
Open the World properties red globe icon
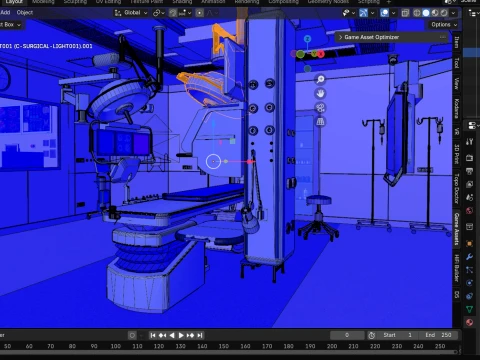pos(469,211)
